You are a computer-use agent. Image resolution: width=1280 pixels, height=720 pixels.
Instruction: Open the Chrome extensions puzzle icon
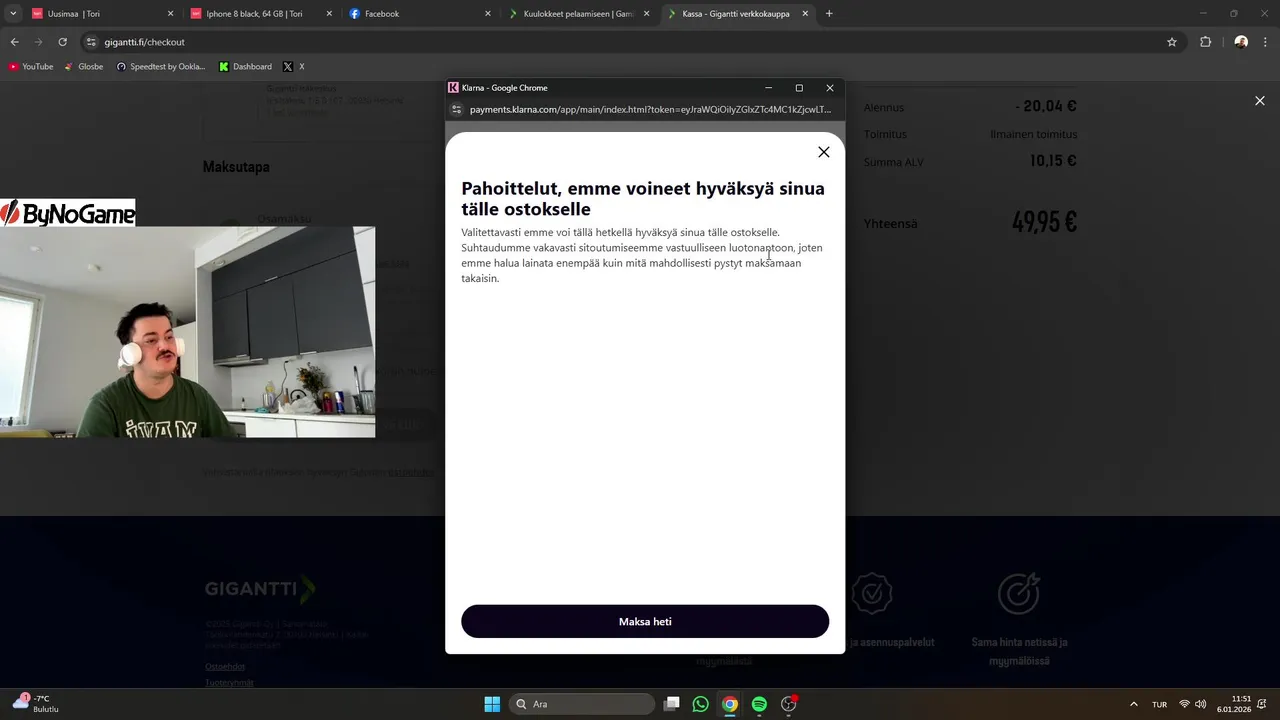click(x=1205, y=42)
